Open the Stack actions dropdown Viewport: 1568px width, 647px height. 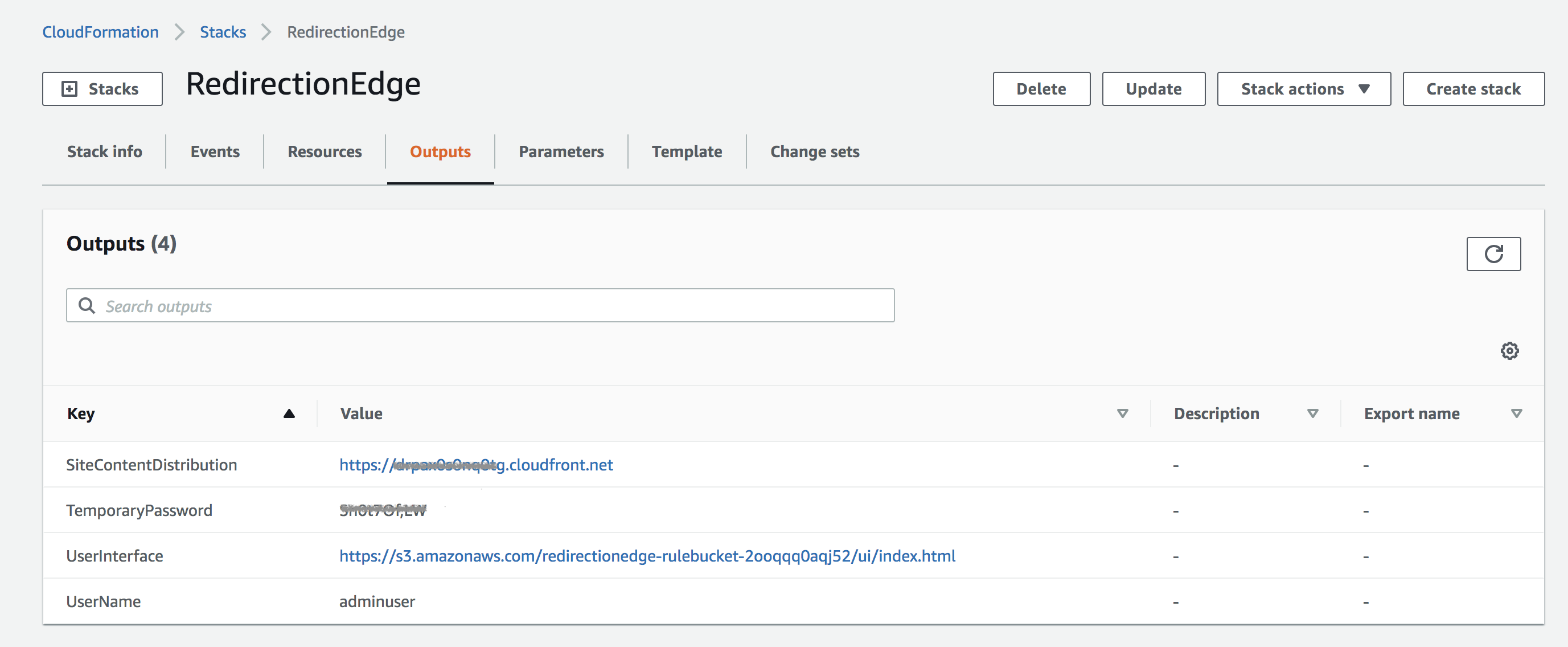click(1303, 89)
